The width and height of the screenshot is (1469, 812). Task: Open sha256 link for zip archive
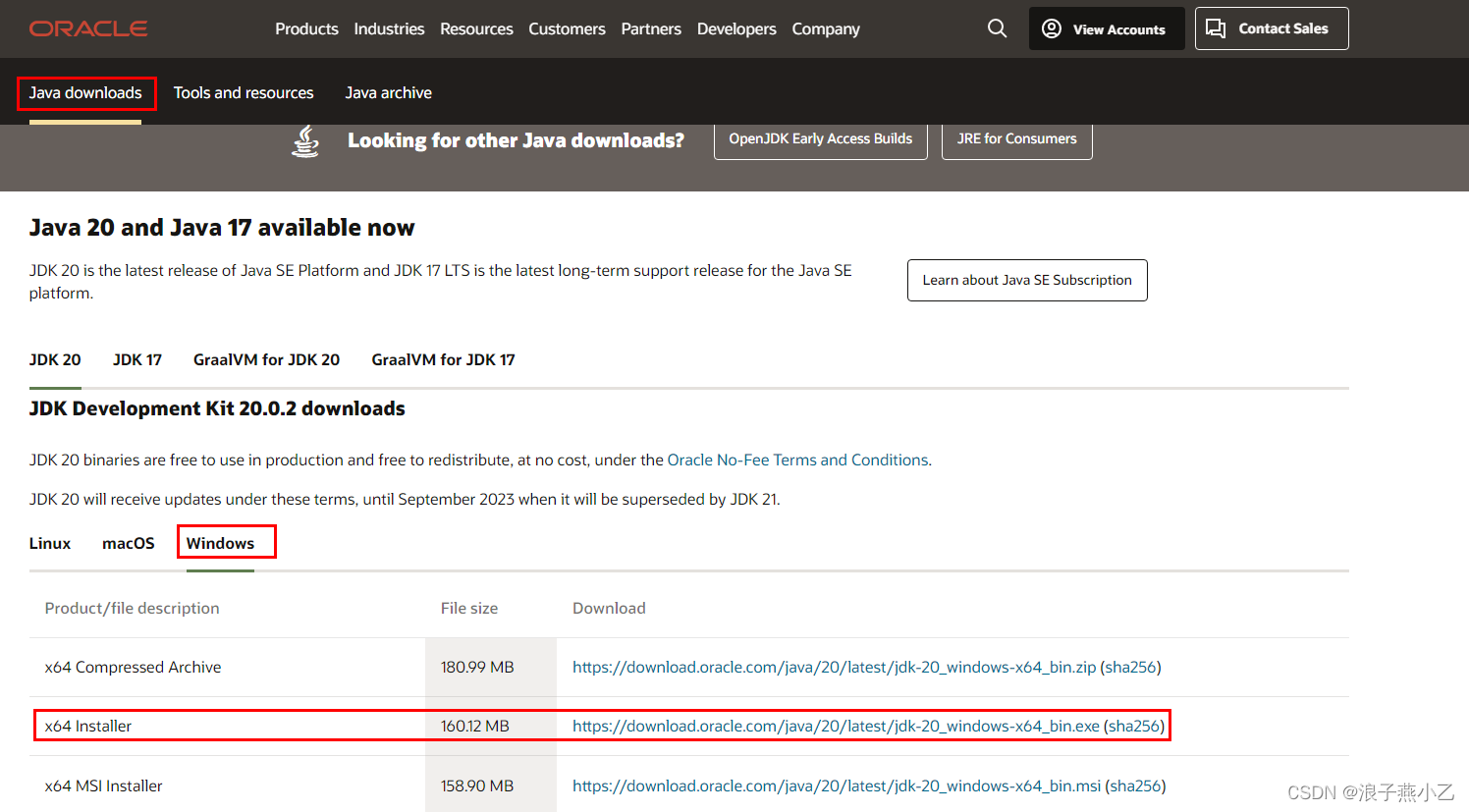point(1130,667)
